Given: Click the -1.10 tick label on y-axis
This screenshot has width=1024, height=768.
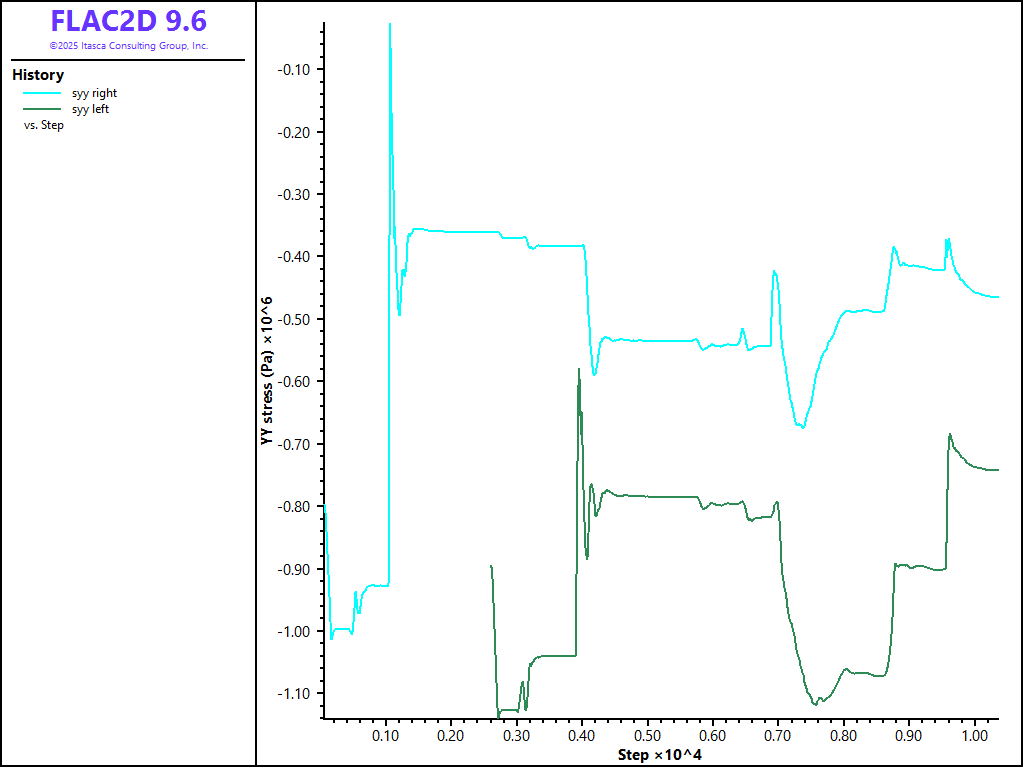Looking at the screenshot, I should pos(296,694).
